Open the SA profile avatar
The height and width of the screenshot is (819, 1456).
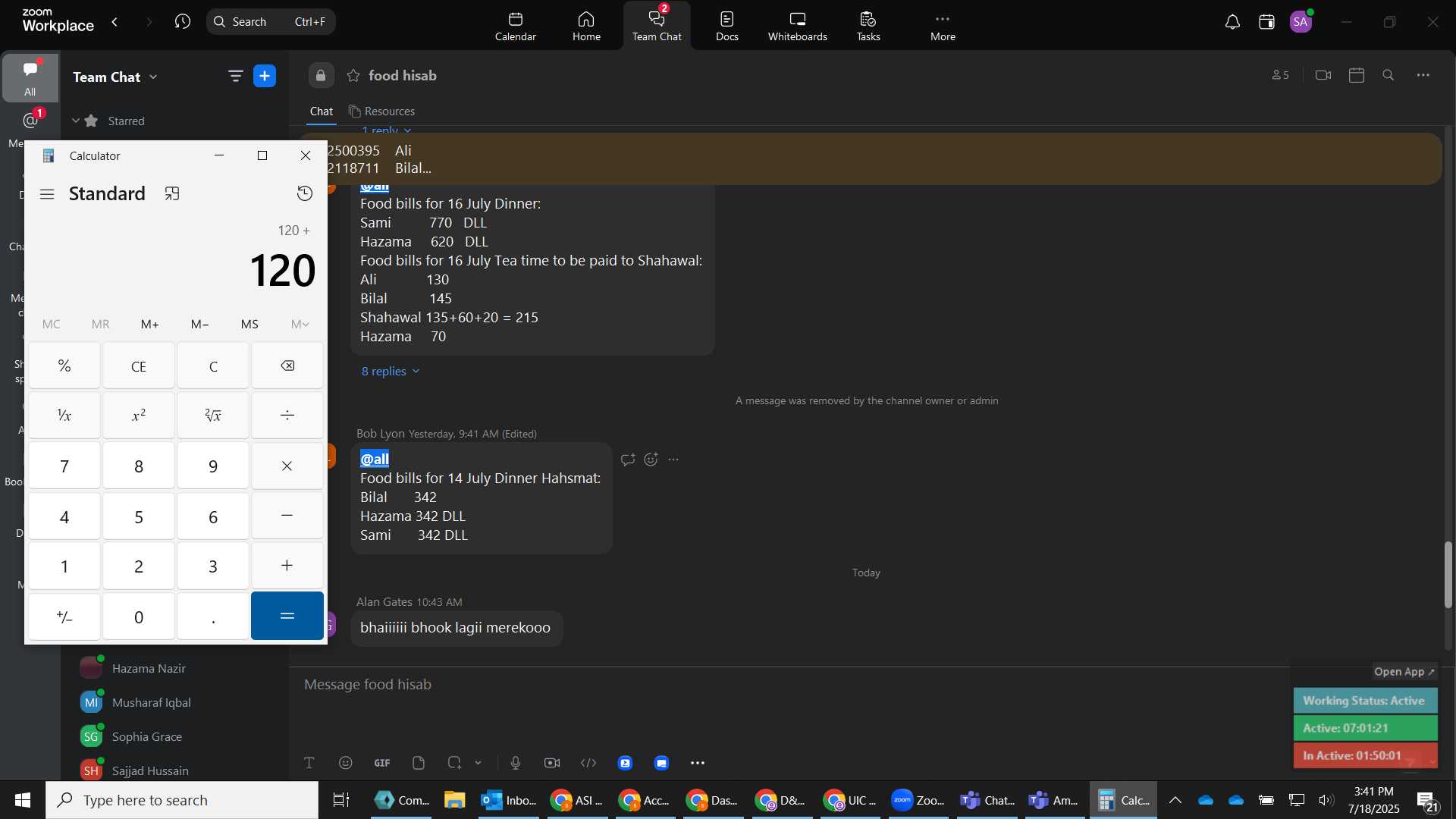coord(1301,22)
